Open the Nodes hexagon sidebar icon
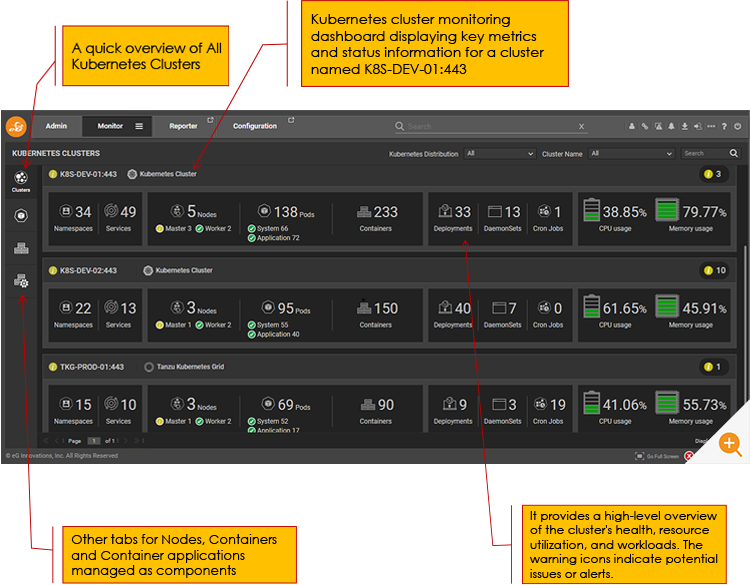 click(21, 216)
